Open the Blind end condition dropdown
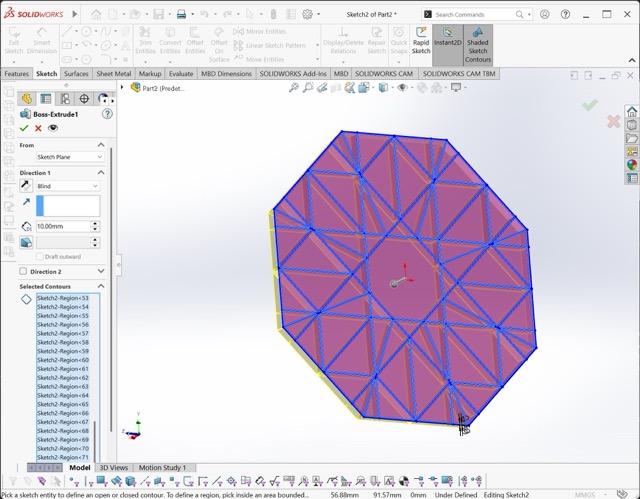This screenshot has height=499, width=640. (x=68, y=186)
